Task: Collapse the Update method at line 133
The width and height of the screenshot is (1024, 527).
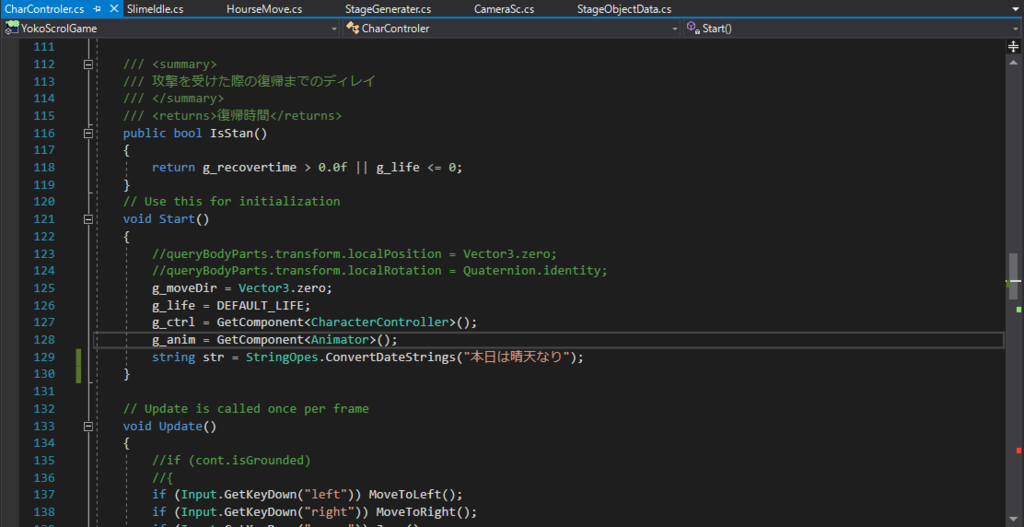Action: click(x=88, y=426)
